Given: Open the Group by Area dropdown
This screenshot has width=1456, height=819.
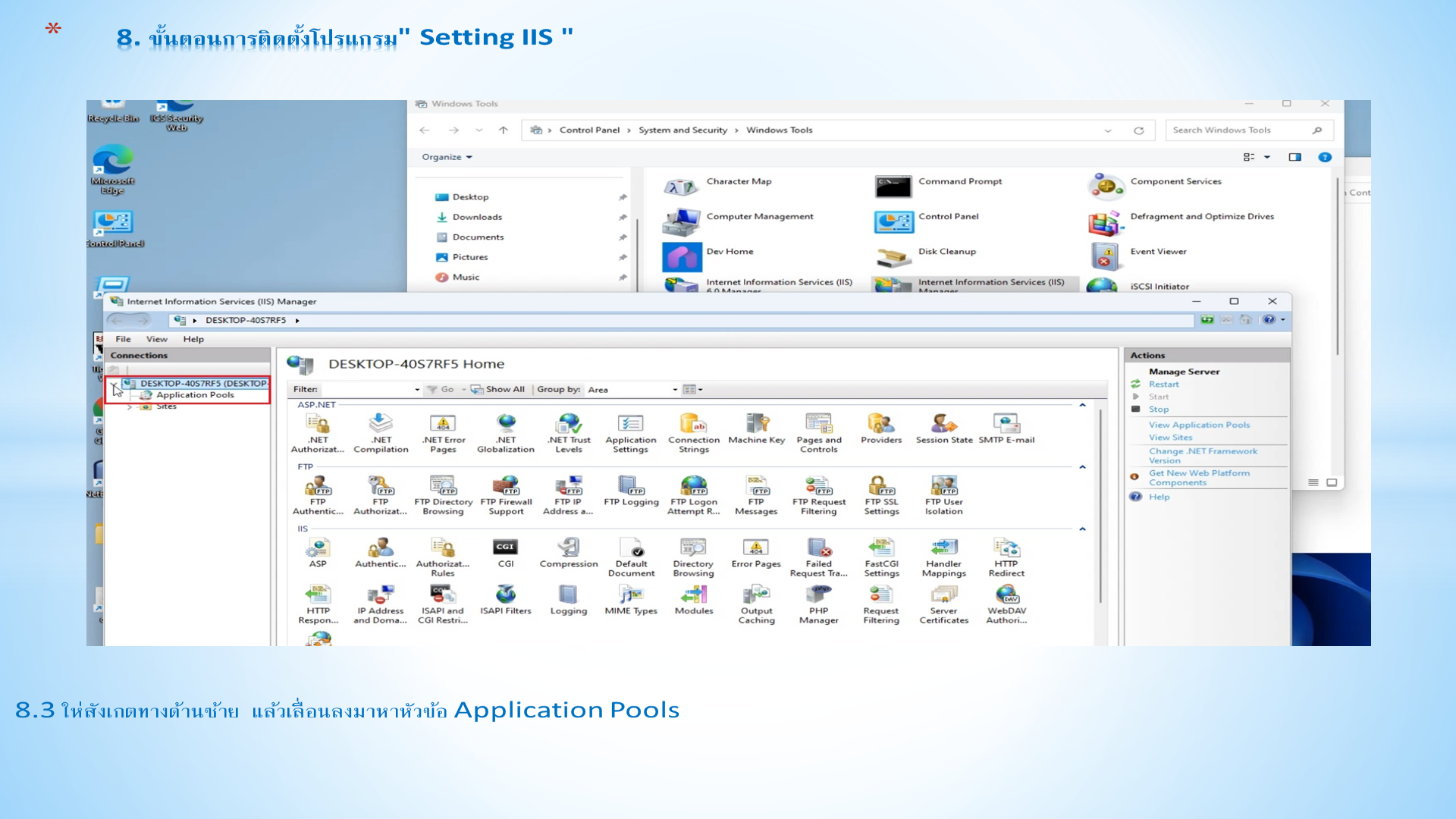Looking at the screenshot, I should (675, 390).
